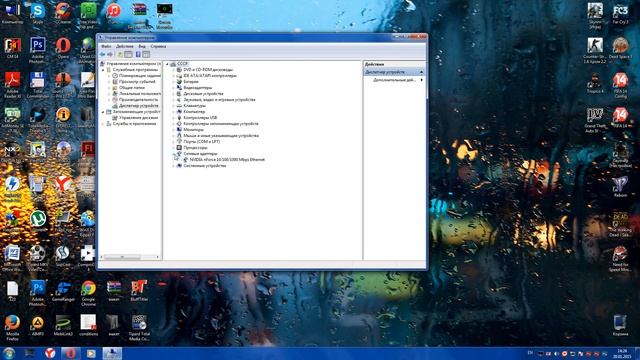Launch the AIMP3 desktop shortcut
This screenshot has width=640, height=360.
pyautogui.click(x=38, y=326)
